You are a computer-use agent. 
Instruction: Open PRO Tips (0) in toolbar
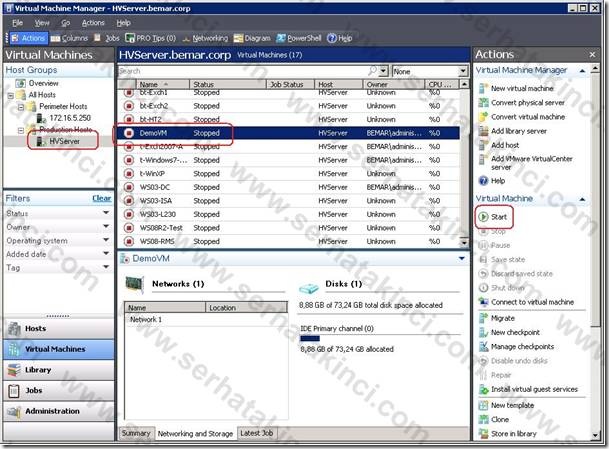[x=150, y=38]
